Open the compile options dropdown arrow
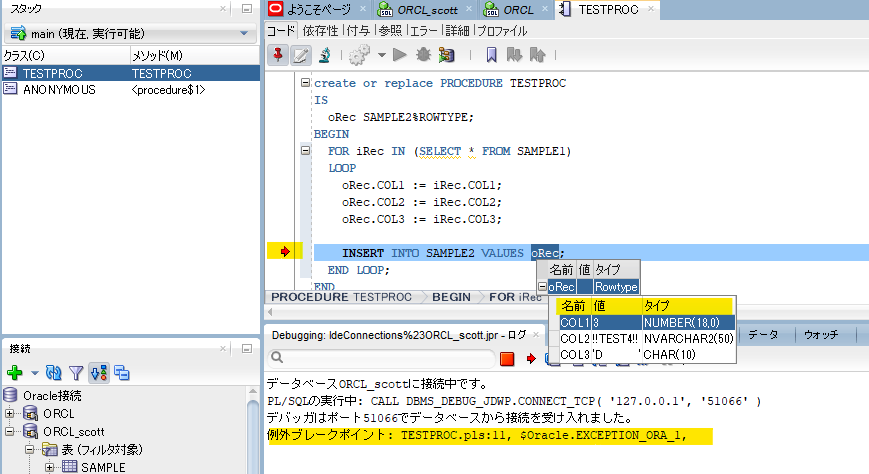This screenshot has height=474, width=869. [381, 54]
